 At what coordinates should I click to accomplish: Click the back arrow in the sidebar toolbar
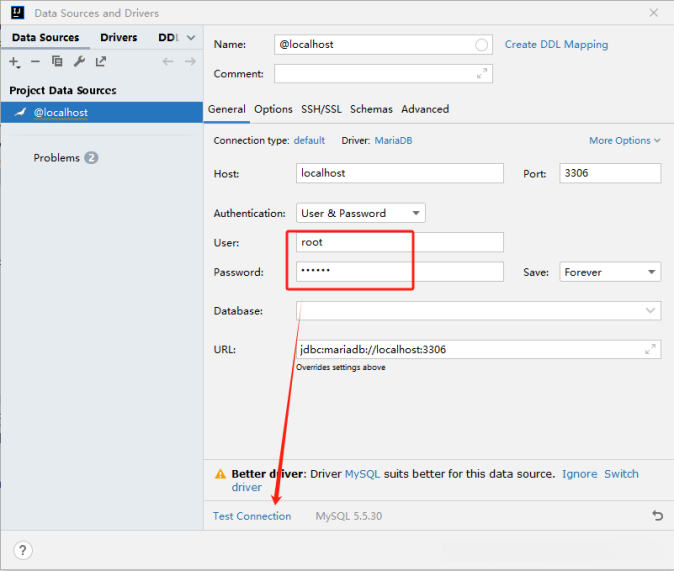click(168, 62)
